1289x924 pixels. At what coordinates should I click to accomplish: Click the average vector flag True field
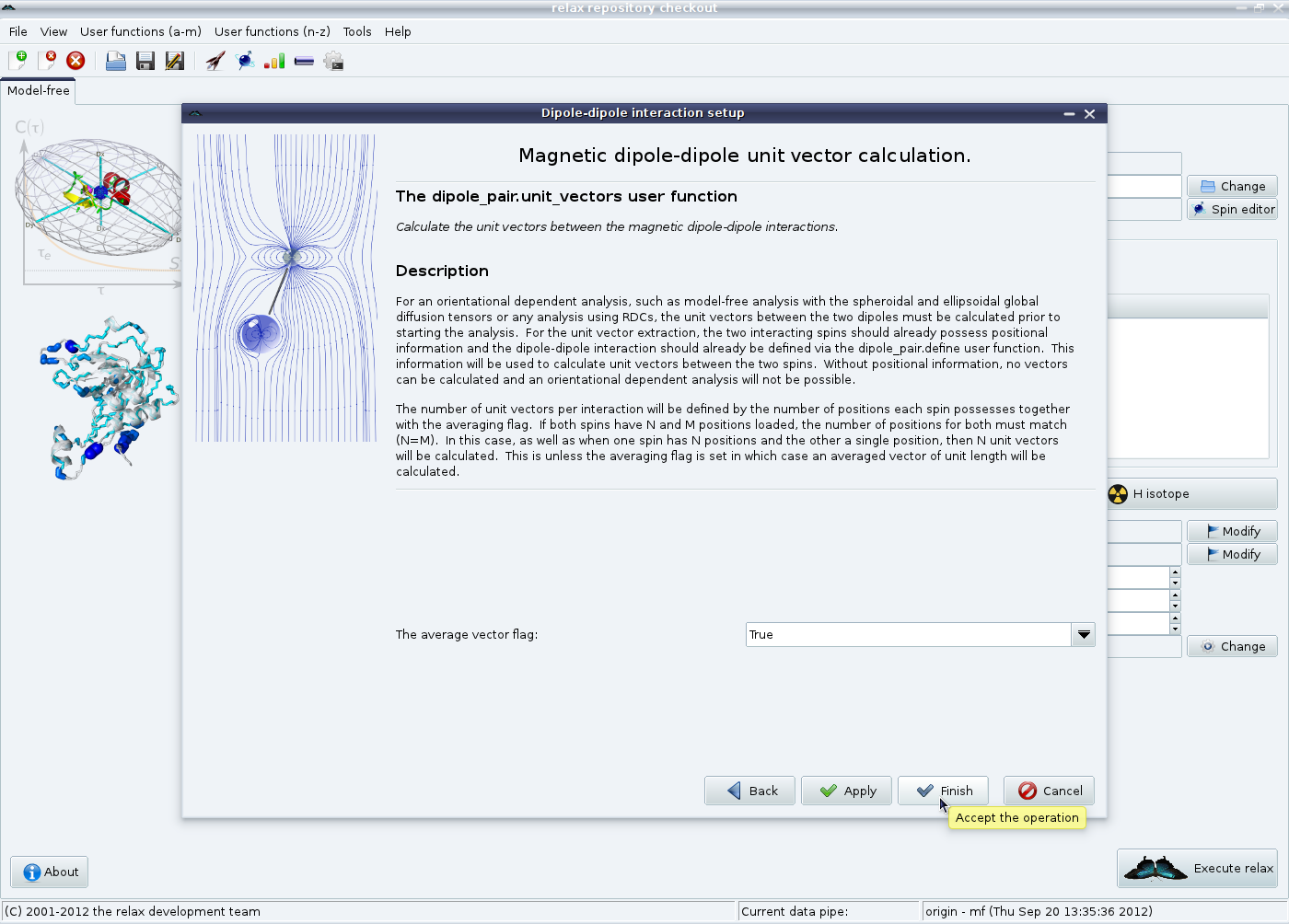tap(907, 634)
